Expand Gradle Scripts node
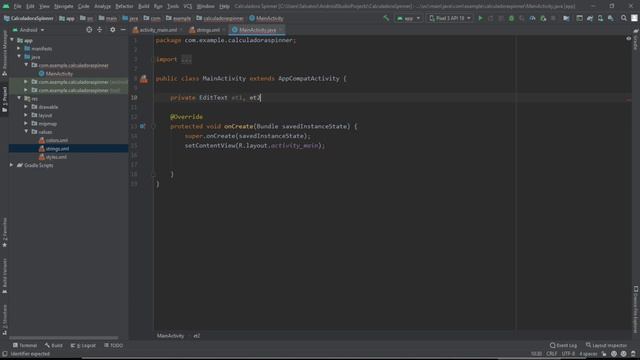This screenshot has height=360, width=640. (x=11, y=165)
